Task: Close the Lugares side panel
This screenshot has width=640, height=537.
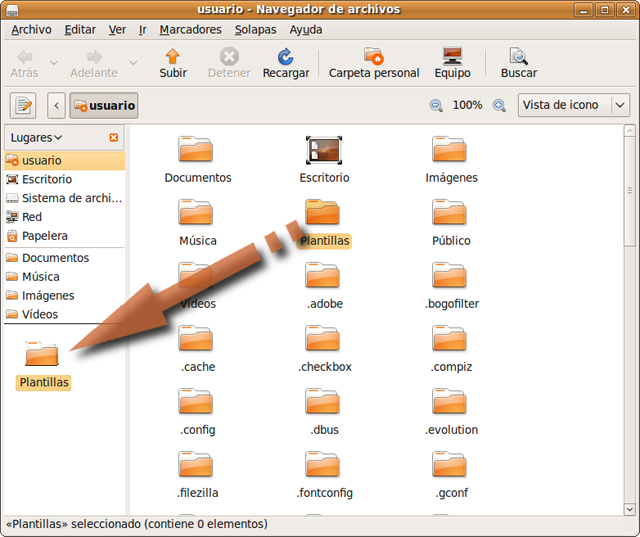Action: click(113, 137)
